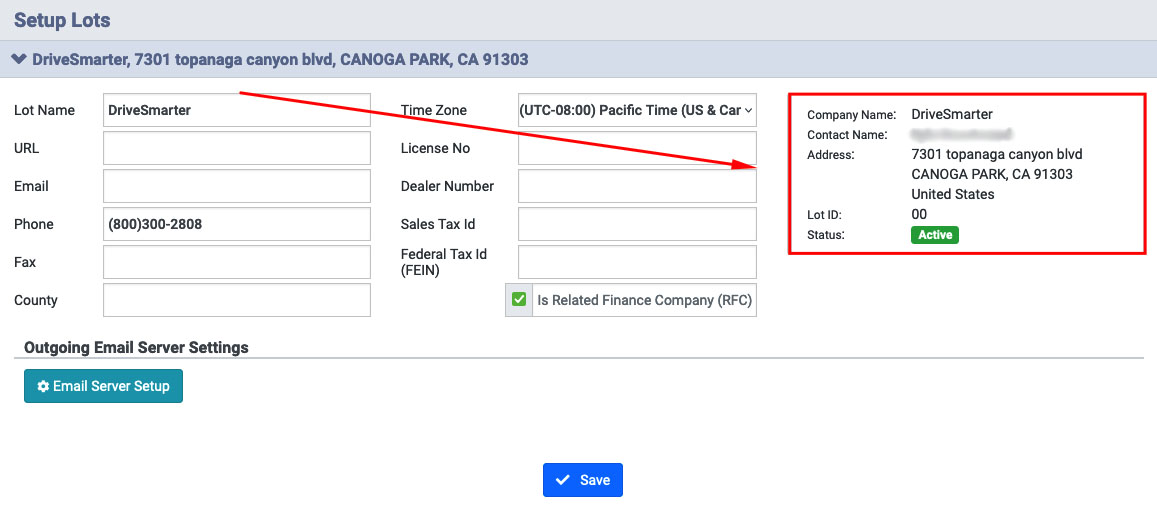This screenshot has height=508, width=1157.
Task: Collapse the DriveSmarter lot section chevron
Action: pyautogui.click(x=18, y=60)
